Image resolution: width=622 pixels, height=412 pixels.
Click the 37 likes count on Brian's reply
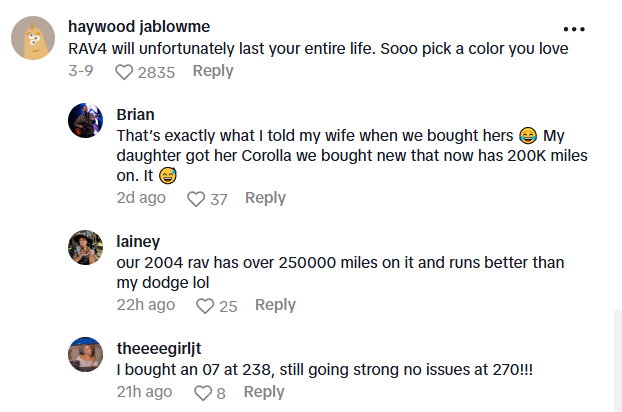click(x=219, y=199)
